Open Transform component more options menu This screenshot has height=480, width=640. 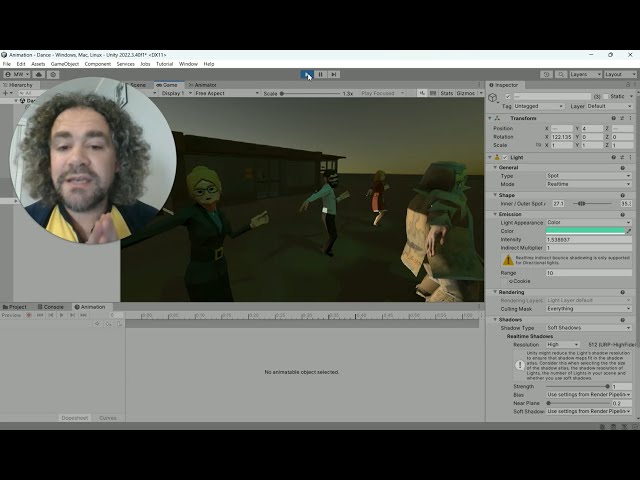pos(630,118)
